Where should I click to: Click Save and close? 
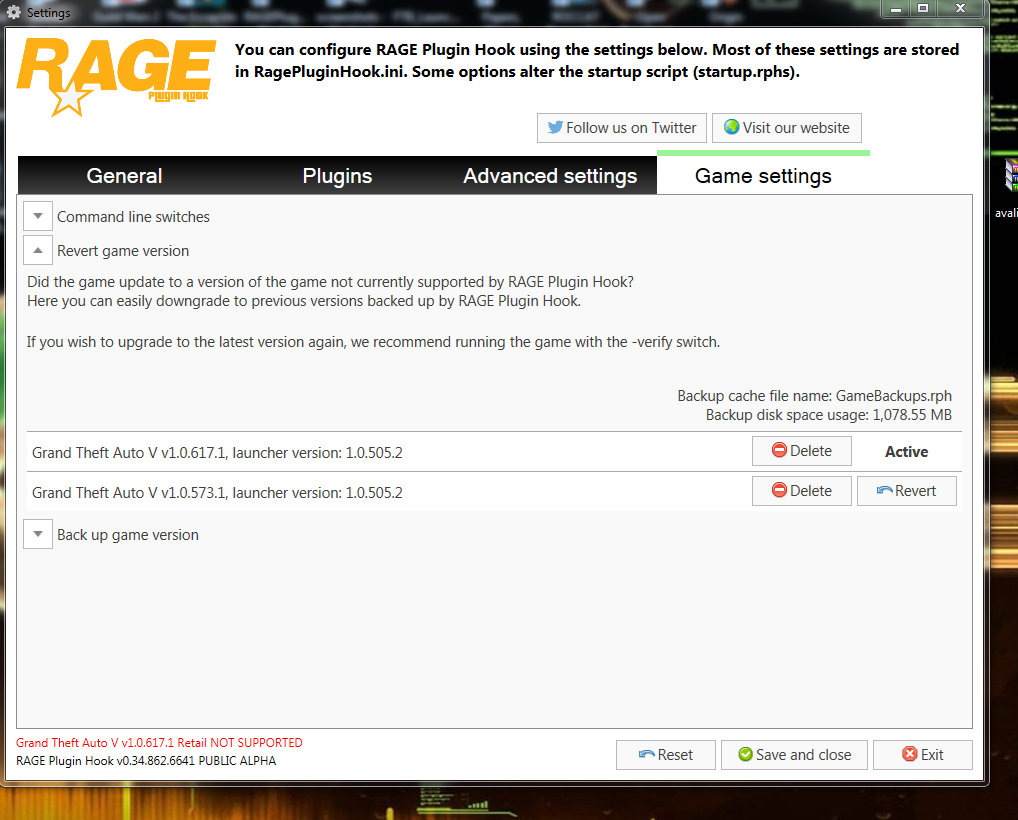coord(794,754)
